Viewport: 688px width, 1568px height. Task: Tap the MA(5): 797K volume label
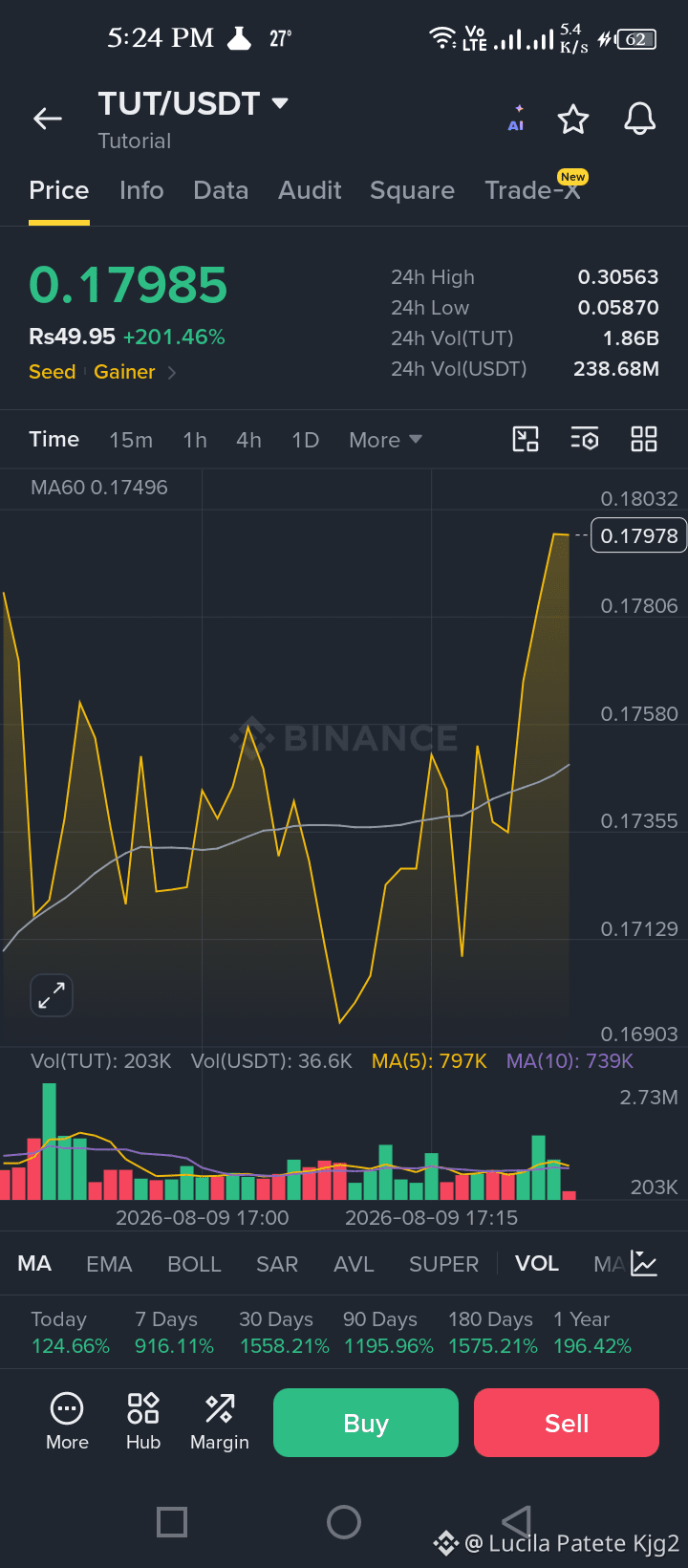coord(429,1061)
